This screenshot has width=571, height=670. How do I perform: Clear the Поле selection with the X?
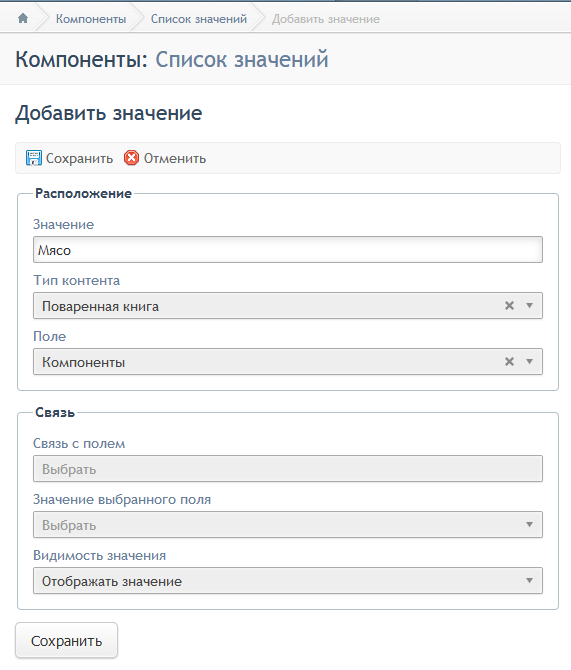pyautogui.click(x=509, y=361)
